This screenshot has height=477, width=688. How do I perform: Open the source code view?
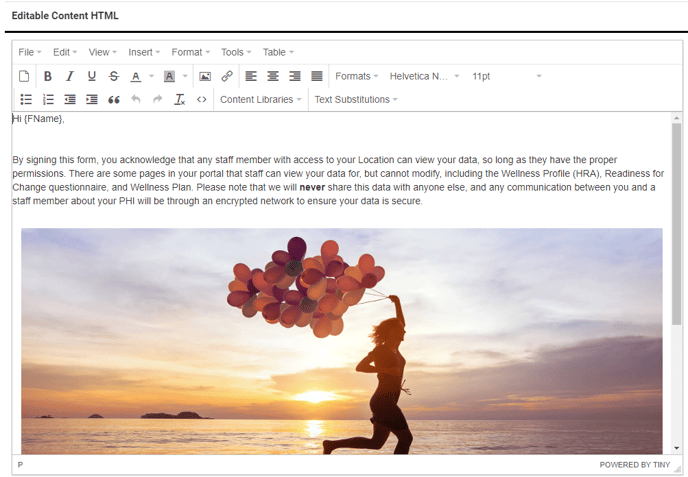[201, 100]
